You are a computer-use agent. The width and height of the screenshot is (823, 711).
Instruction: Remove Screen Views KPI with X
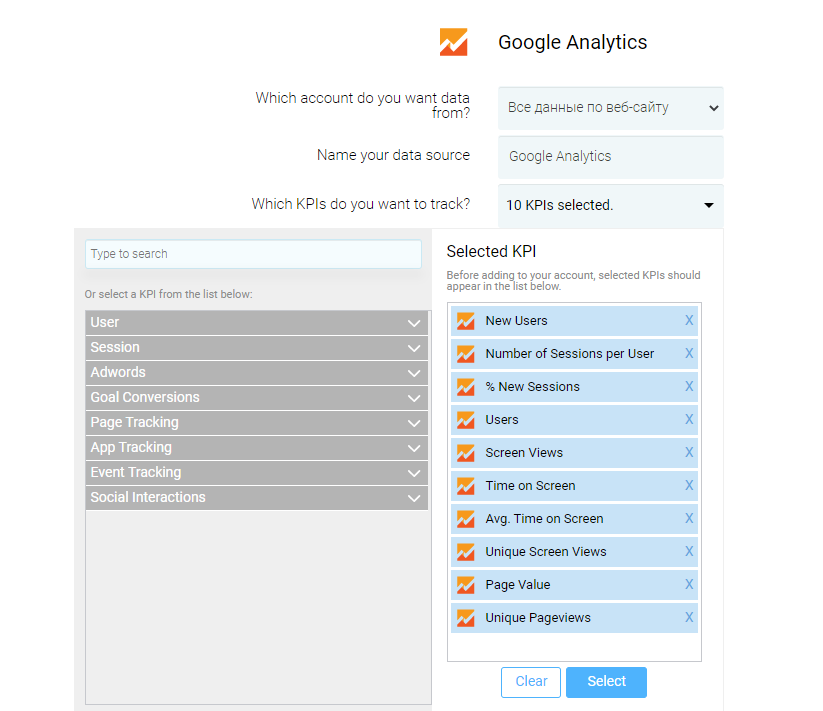pos(689,452)
